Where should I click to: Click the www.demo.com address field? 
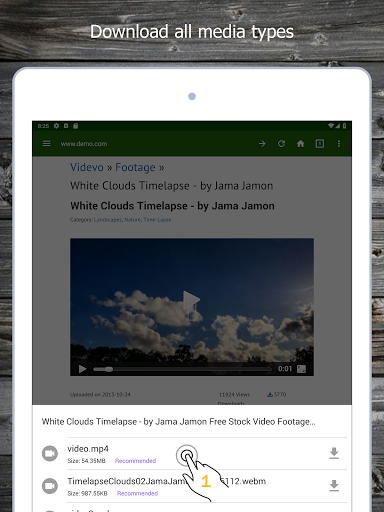click(84, 144)
